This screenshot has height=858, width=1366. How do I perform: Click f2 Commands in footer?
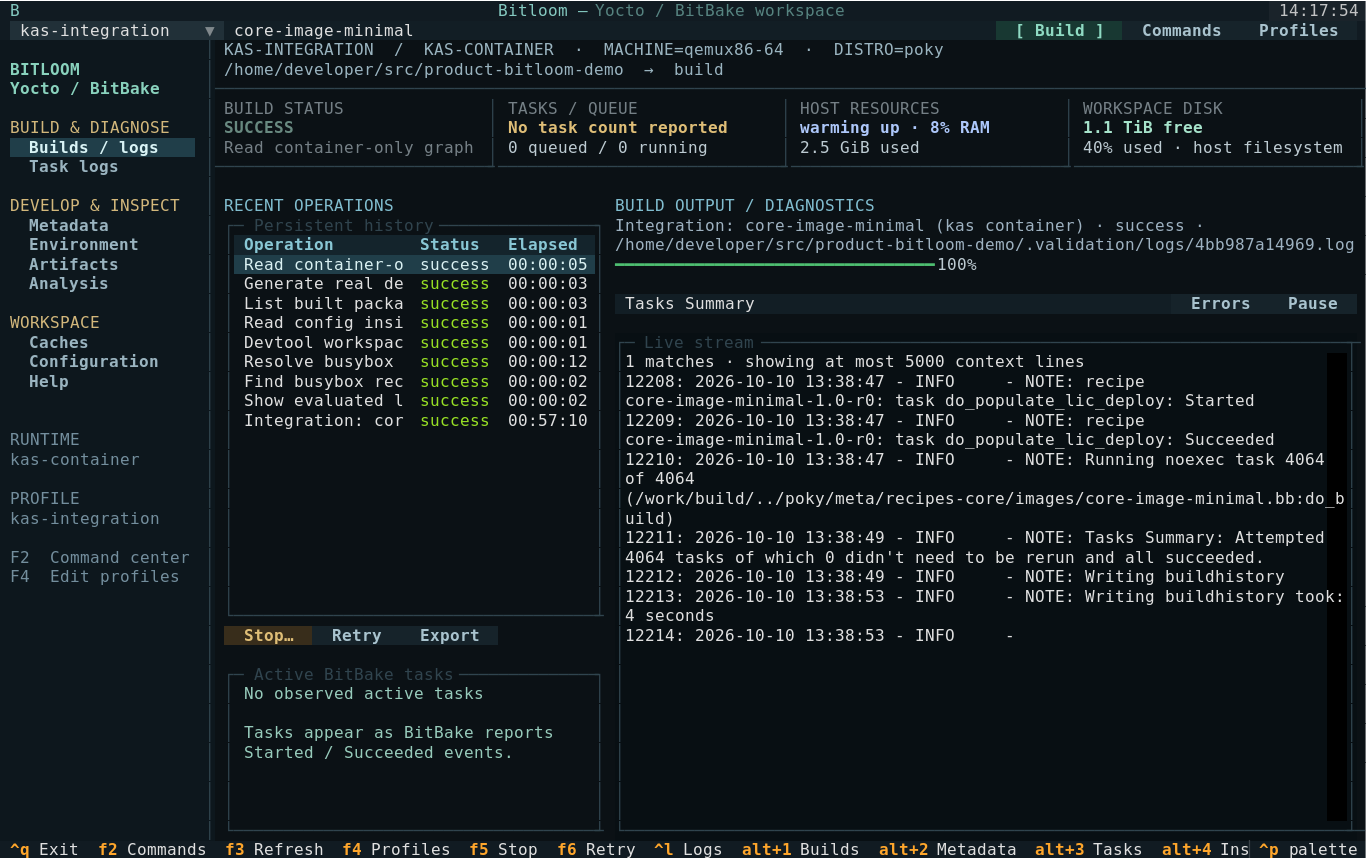152,850
